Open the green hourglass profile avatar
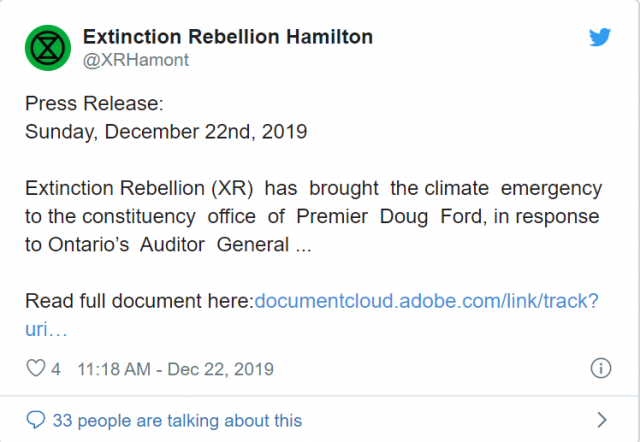 (x=48, y=48)
